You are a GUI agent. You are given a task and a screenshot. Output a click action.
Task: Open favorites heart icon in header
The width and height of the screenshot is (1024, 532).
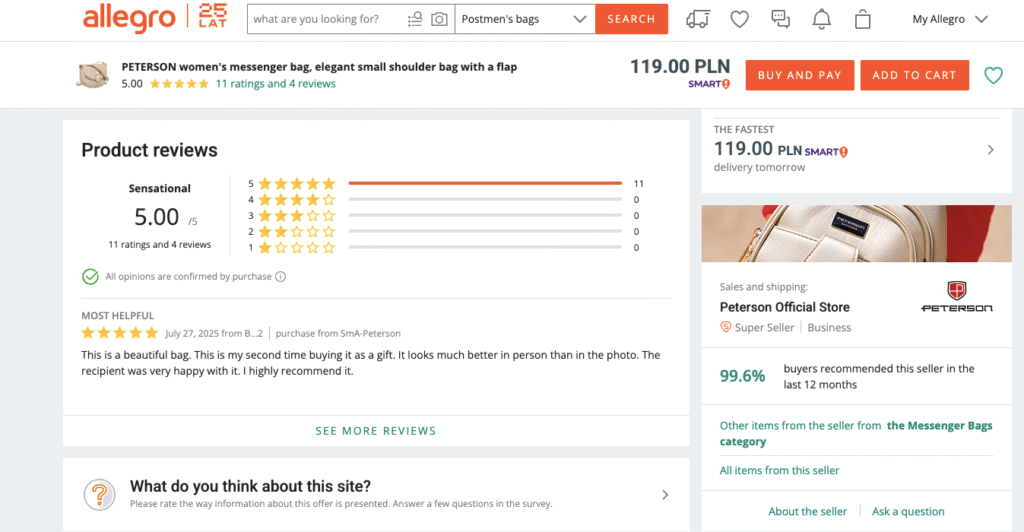pyautogui.click(x=740, y=19)
